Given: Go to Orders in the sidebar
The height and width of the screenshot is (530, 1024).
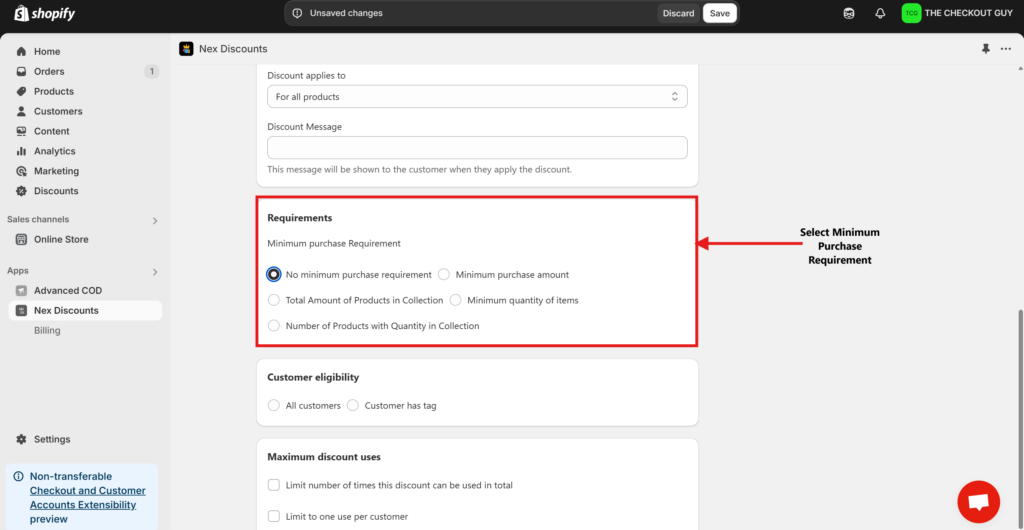Looking at the screenshot, I should 49,71.
